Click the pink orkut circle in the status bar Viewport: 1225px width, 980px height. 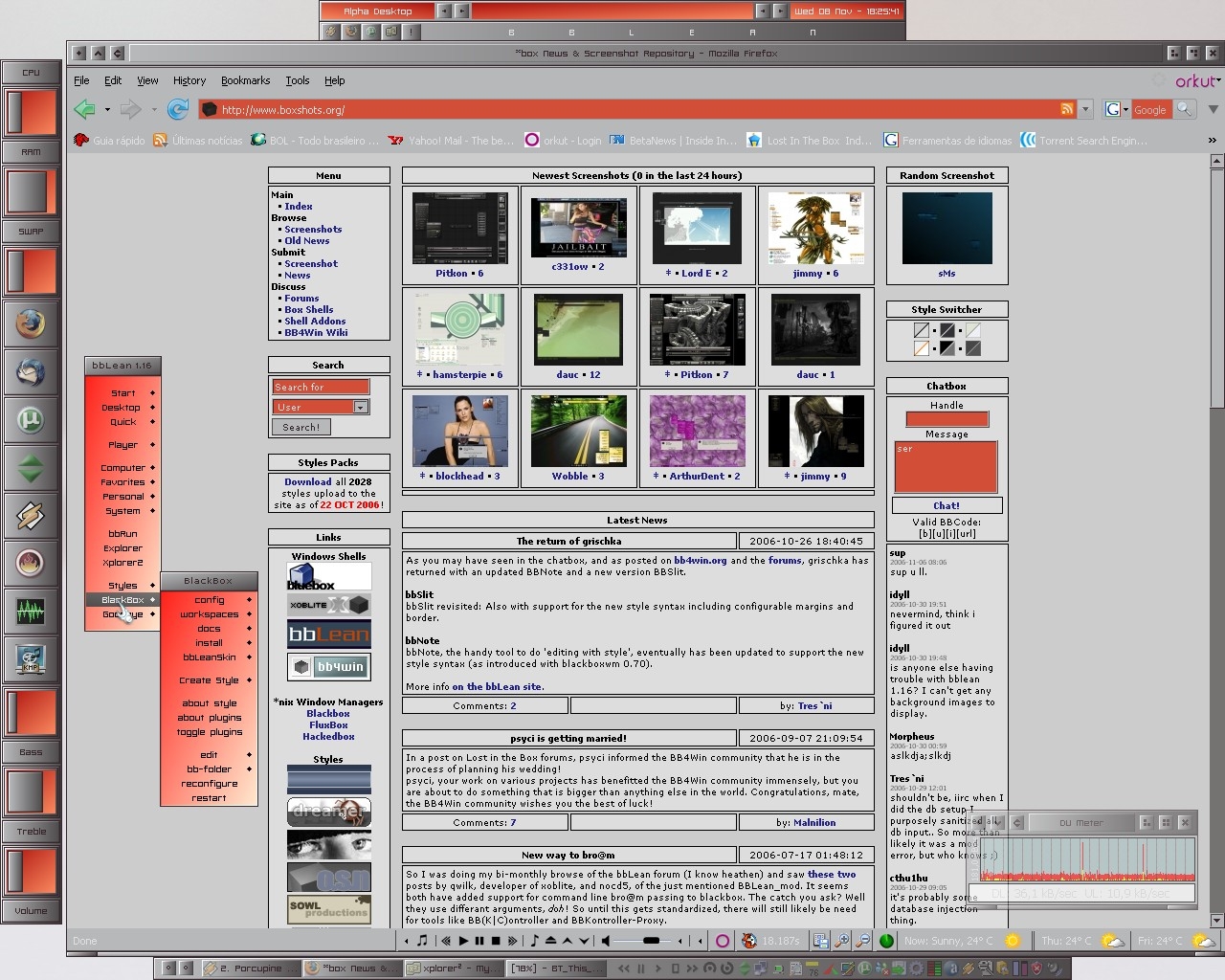click(x=722, y=941)
